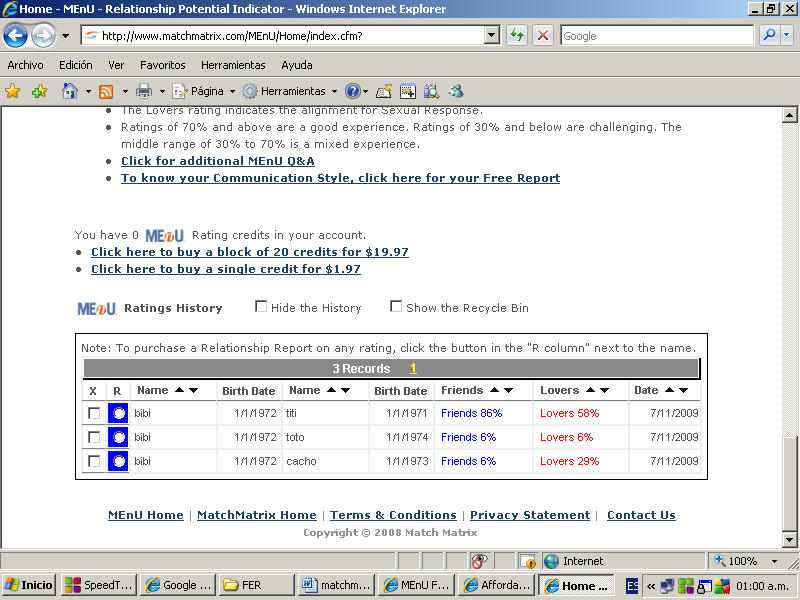Click the Help question mark icon

[x=353, y=91]
